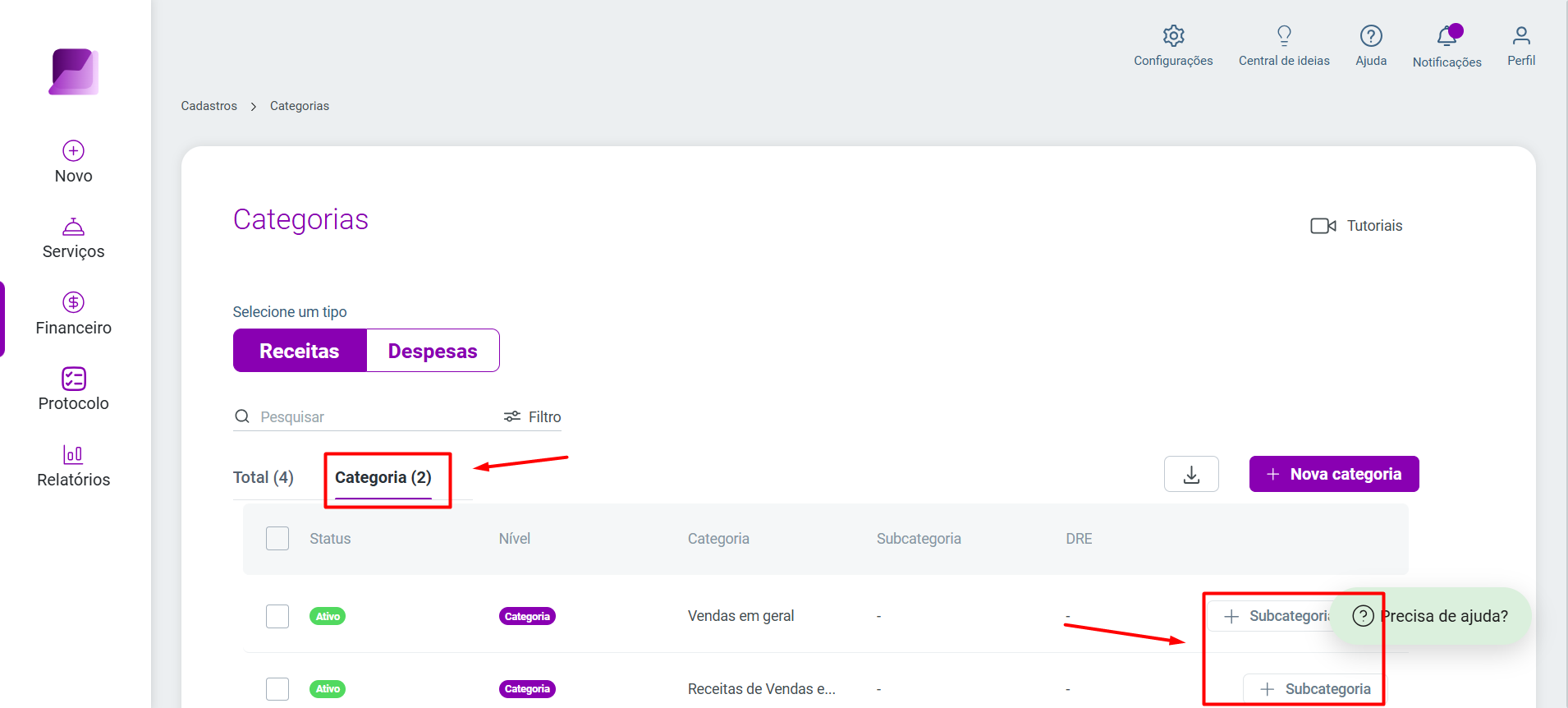Open the Protocolo sidebar section

[x=74, y=389]
